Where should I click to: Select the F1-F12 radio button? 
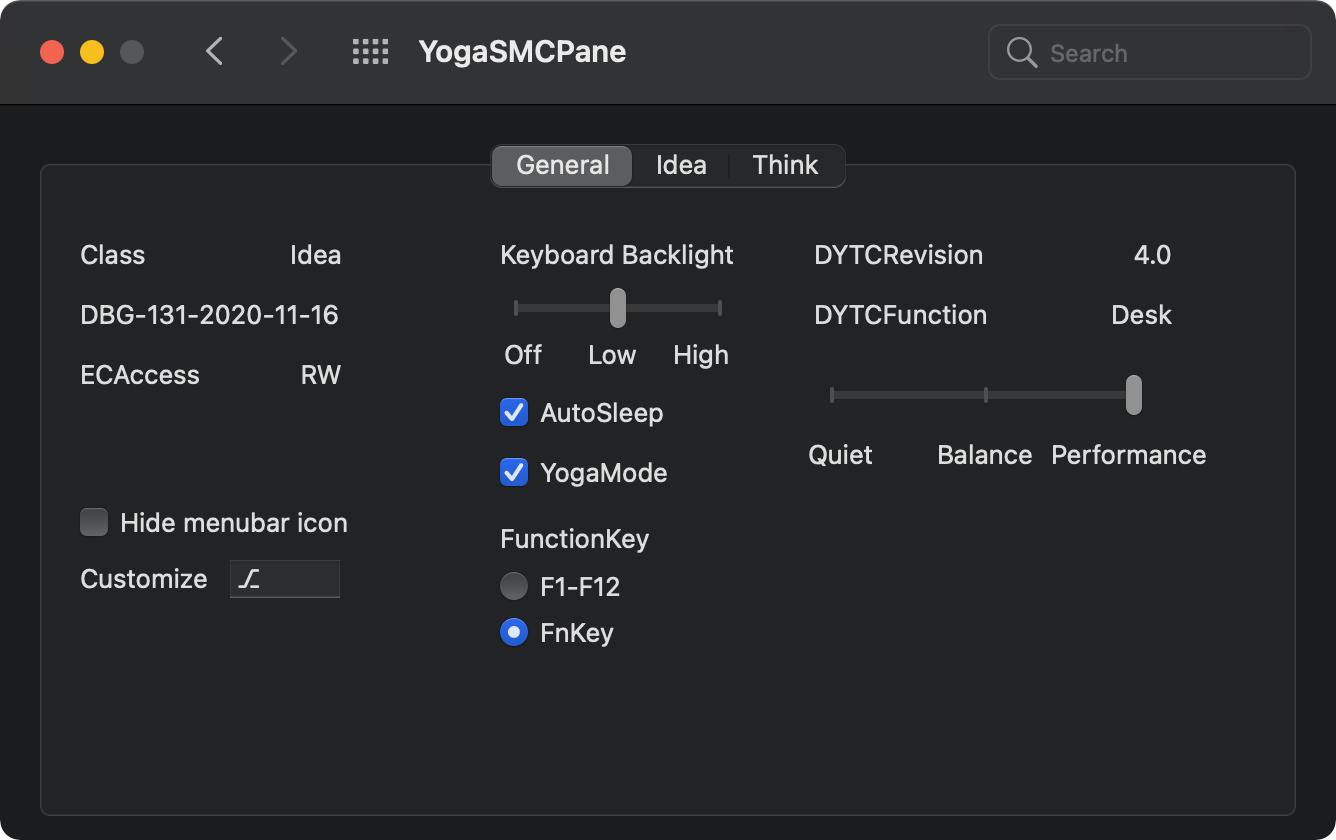pos(514,586)
